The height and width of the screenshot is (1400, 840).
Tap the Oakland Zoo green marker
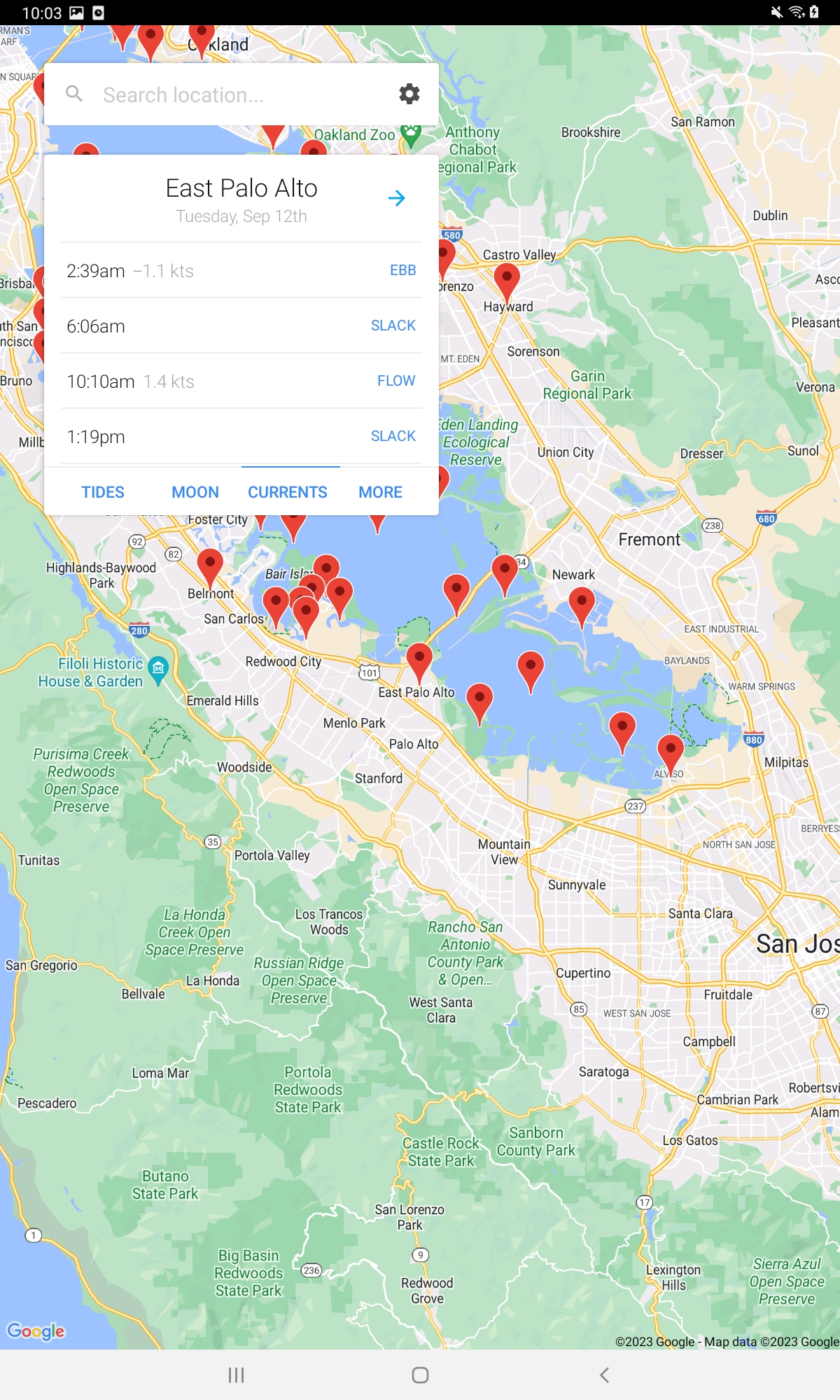click(412, 134)
